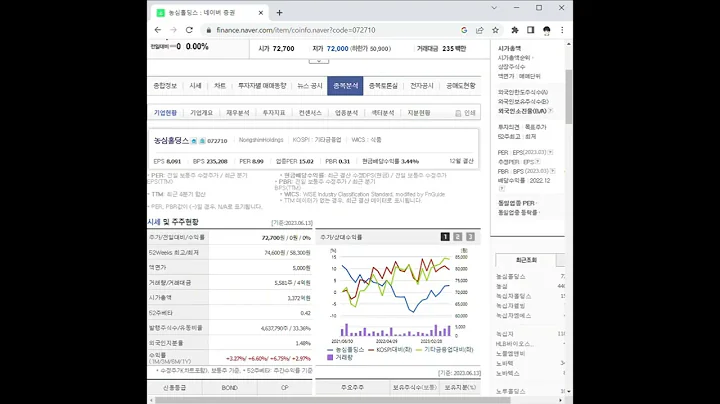This screenshot has width=720, height=404.
Task: Click the horizontal scrollbar at page bottom
Action: [x=332, y=400]
